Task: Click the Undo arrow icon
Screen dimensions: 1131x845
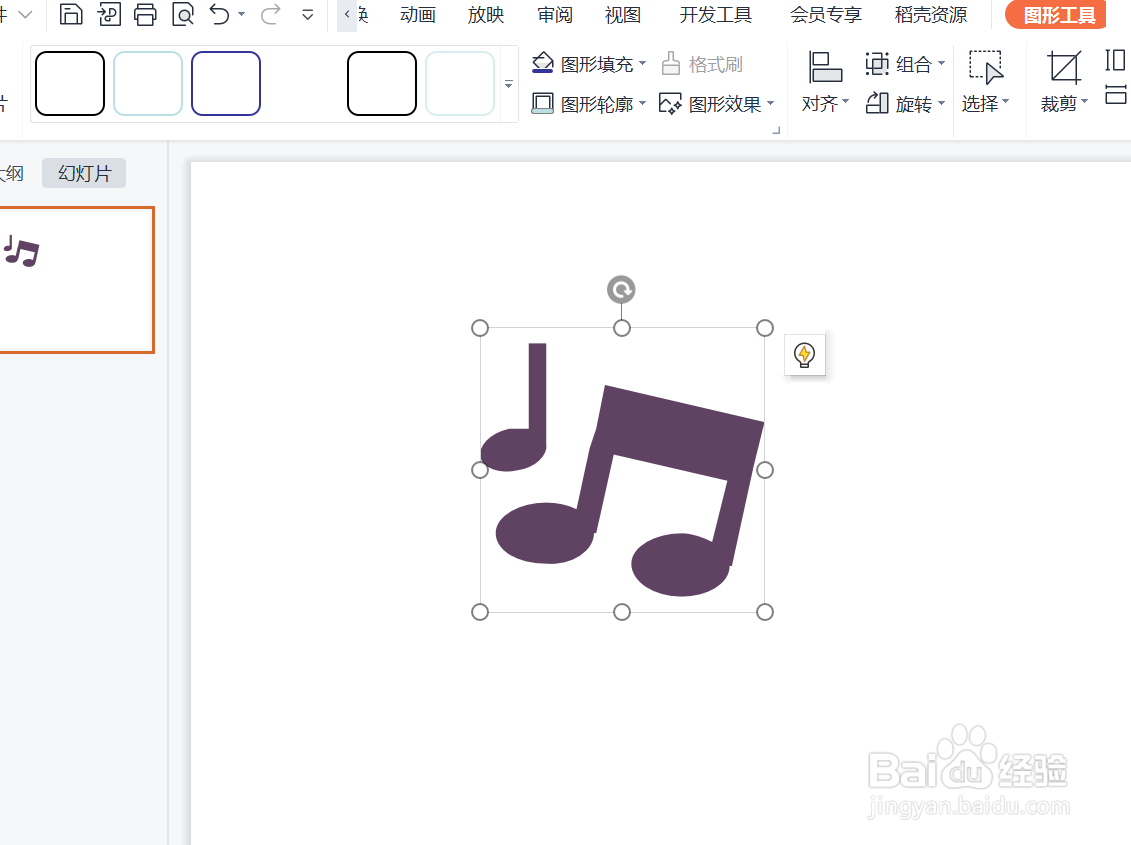Action: pos(220,14)
